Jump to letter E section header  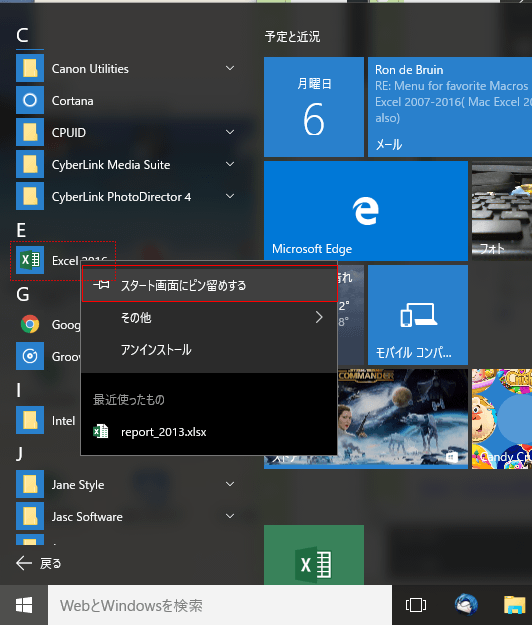[21, 230]
